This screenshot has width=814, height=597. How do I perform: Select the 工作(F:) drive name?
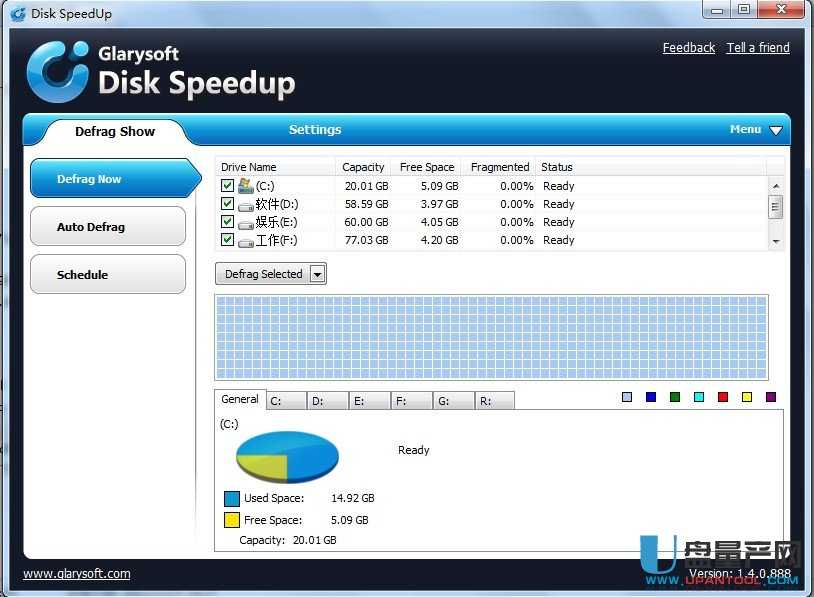point(277,240)
